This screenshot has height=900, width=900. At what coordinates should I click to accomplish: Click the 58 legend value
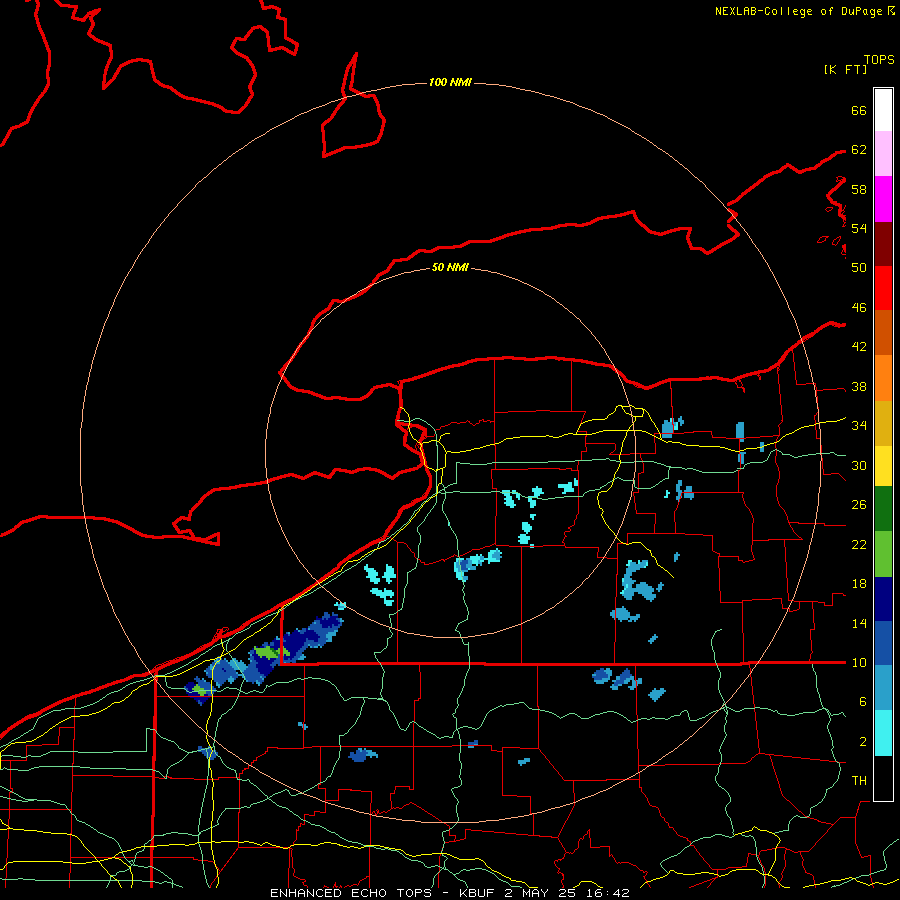tap(859, 189)
